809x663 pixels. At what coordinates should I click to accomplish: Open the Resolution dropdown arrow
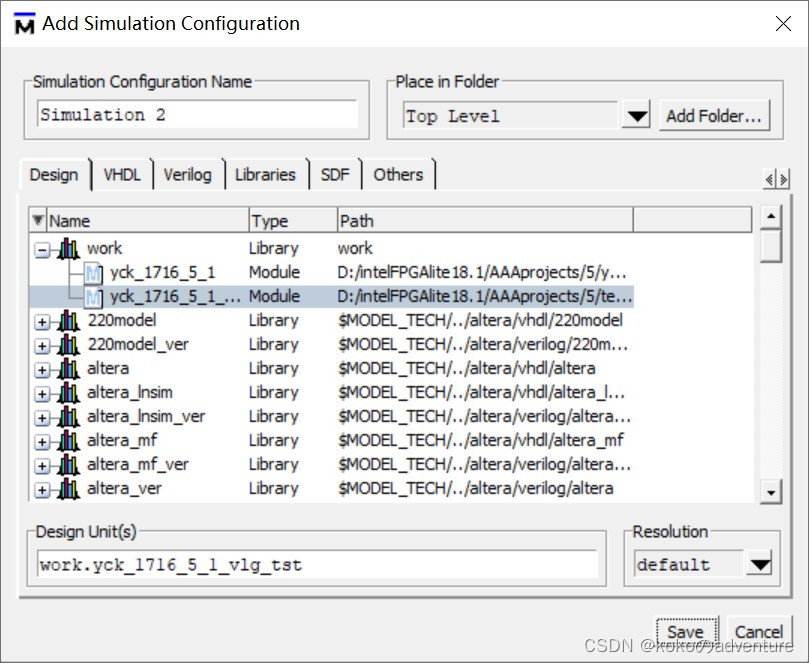tap(759, 564)
